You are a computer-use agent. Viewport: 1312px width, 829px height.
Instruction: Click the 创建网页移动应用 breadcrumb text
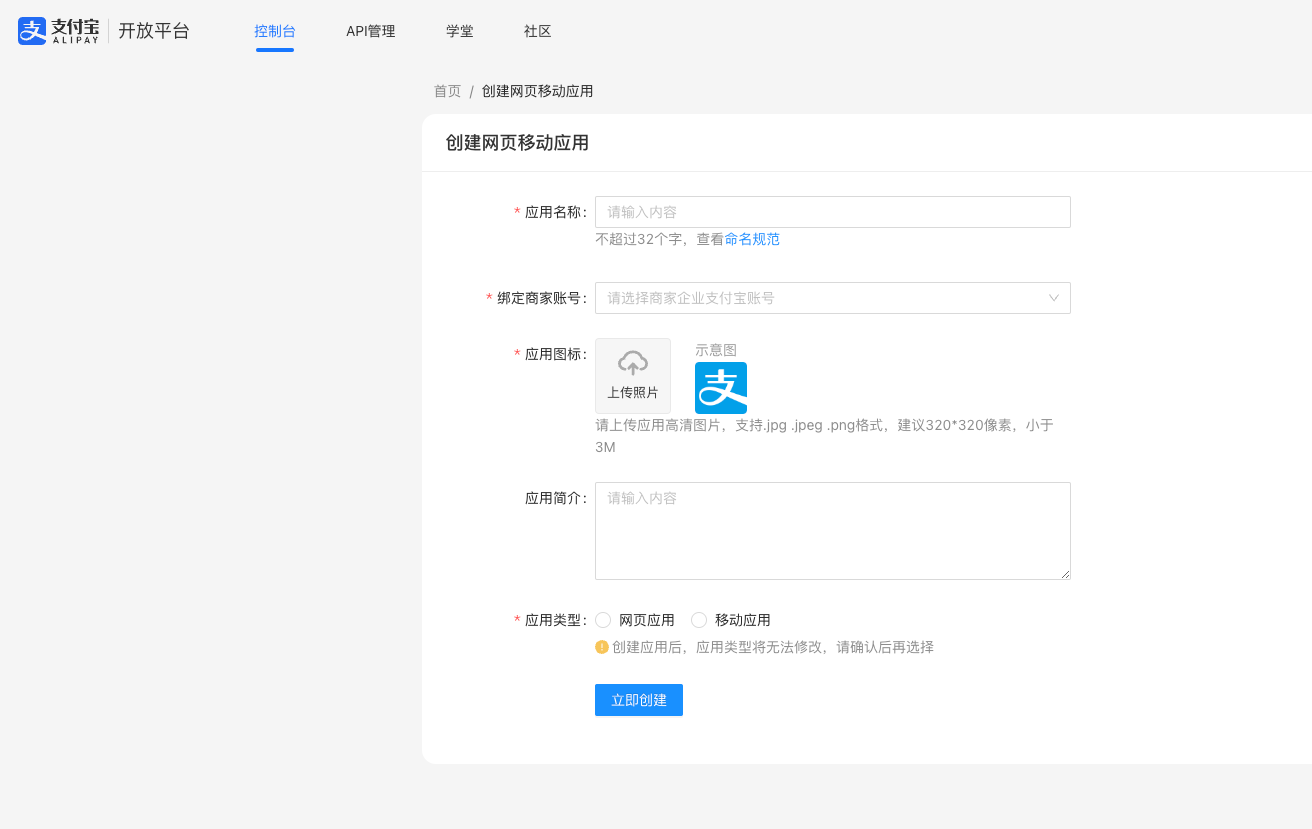coord(538,91)
